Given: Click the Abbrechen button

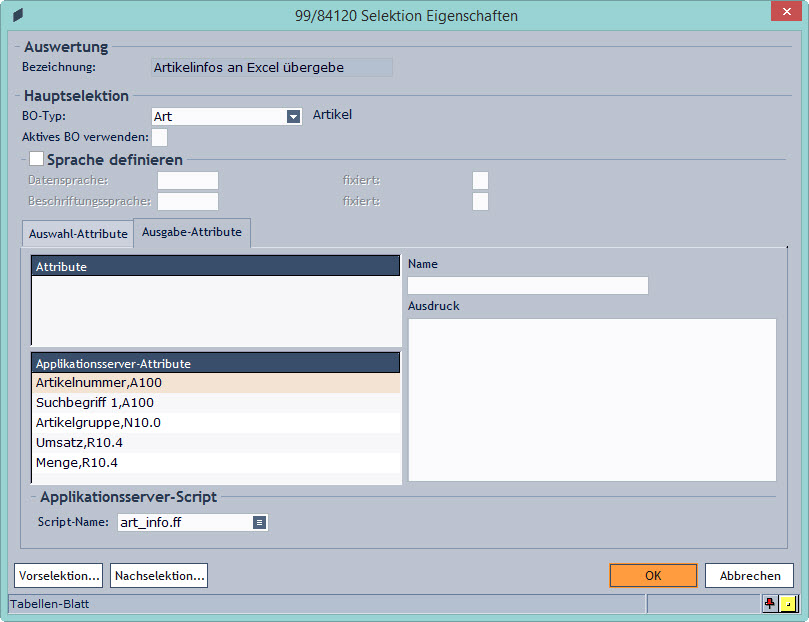Looking at the screenshot, I should [750, 576].
